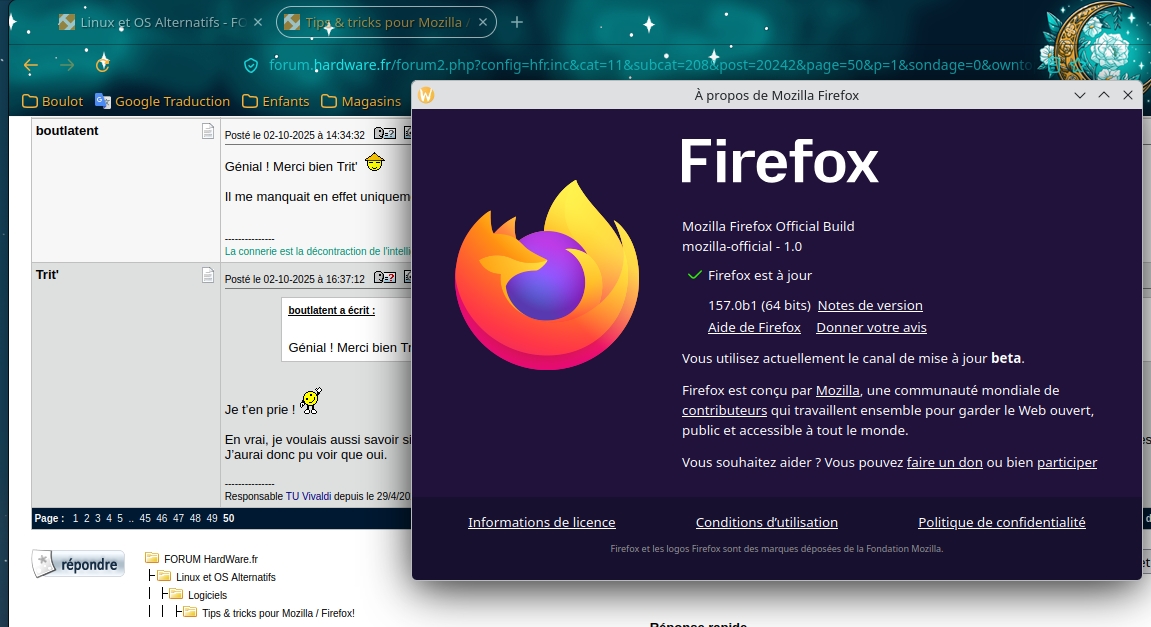
Task: Close the À propos de Mozilla Firefox dialog
Action: click(x=1128, y=95)
